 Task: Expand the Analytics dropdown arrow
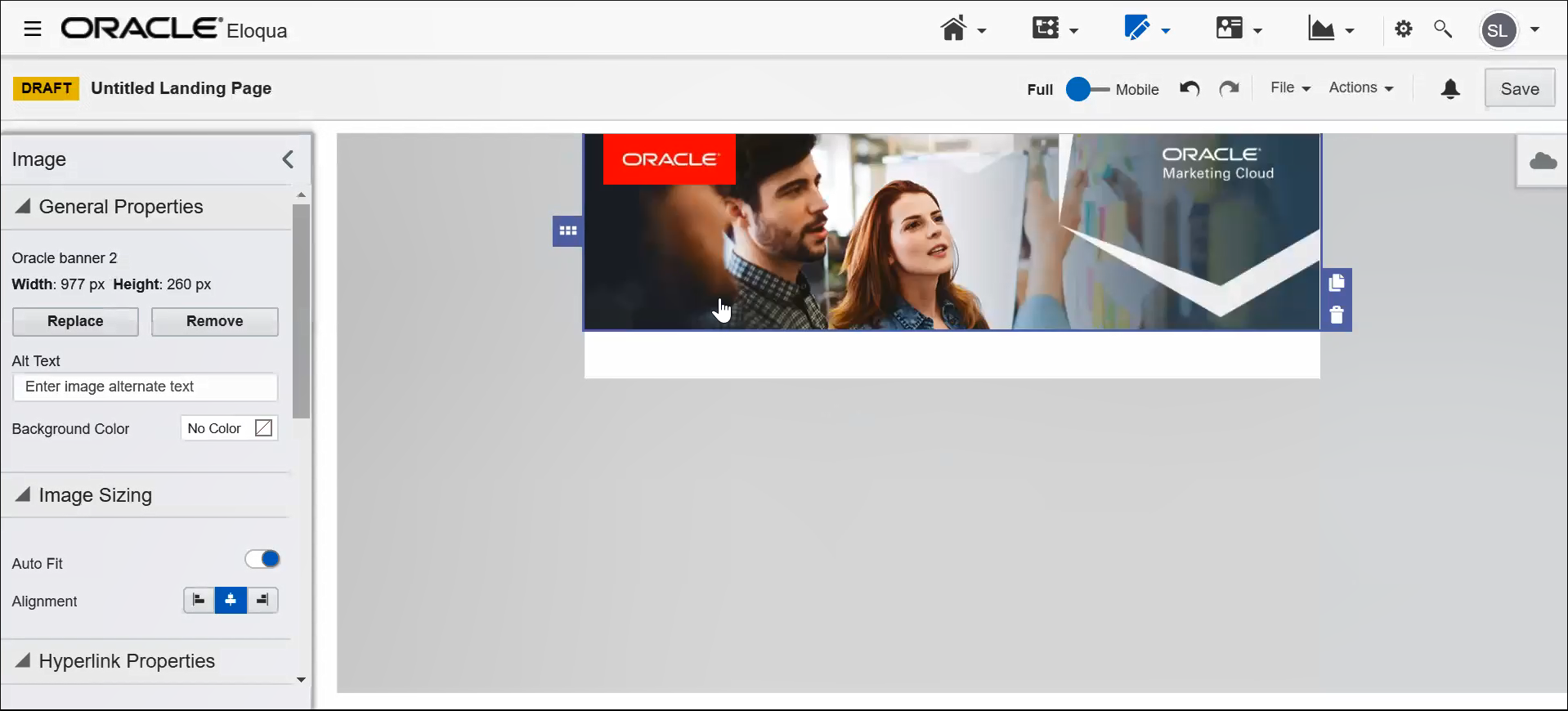1350,31
